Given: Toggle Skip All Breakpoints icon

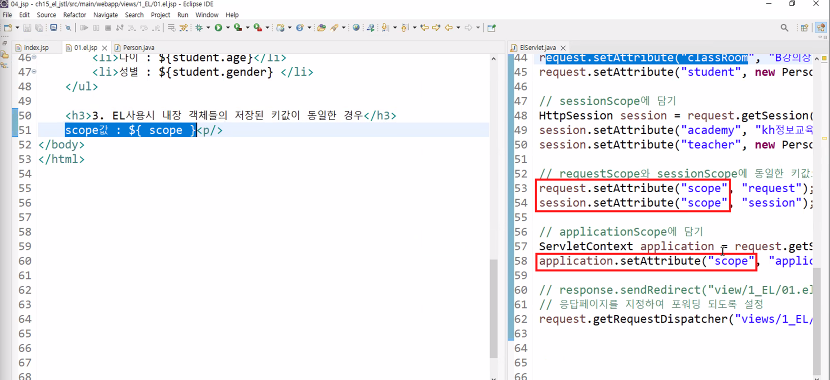Looking at the screenshot, I should [x=68, y=28].
